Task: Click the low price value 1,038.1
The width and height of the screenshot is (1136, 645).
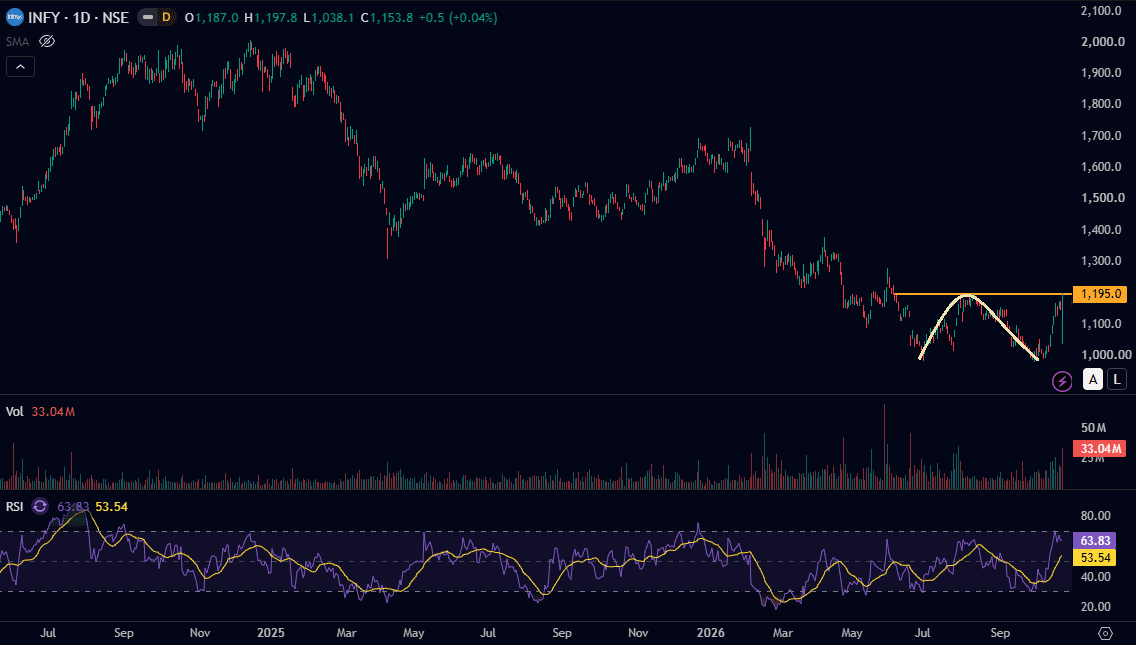Action: click(x=333, y=17)
